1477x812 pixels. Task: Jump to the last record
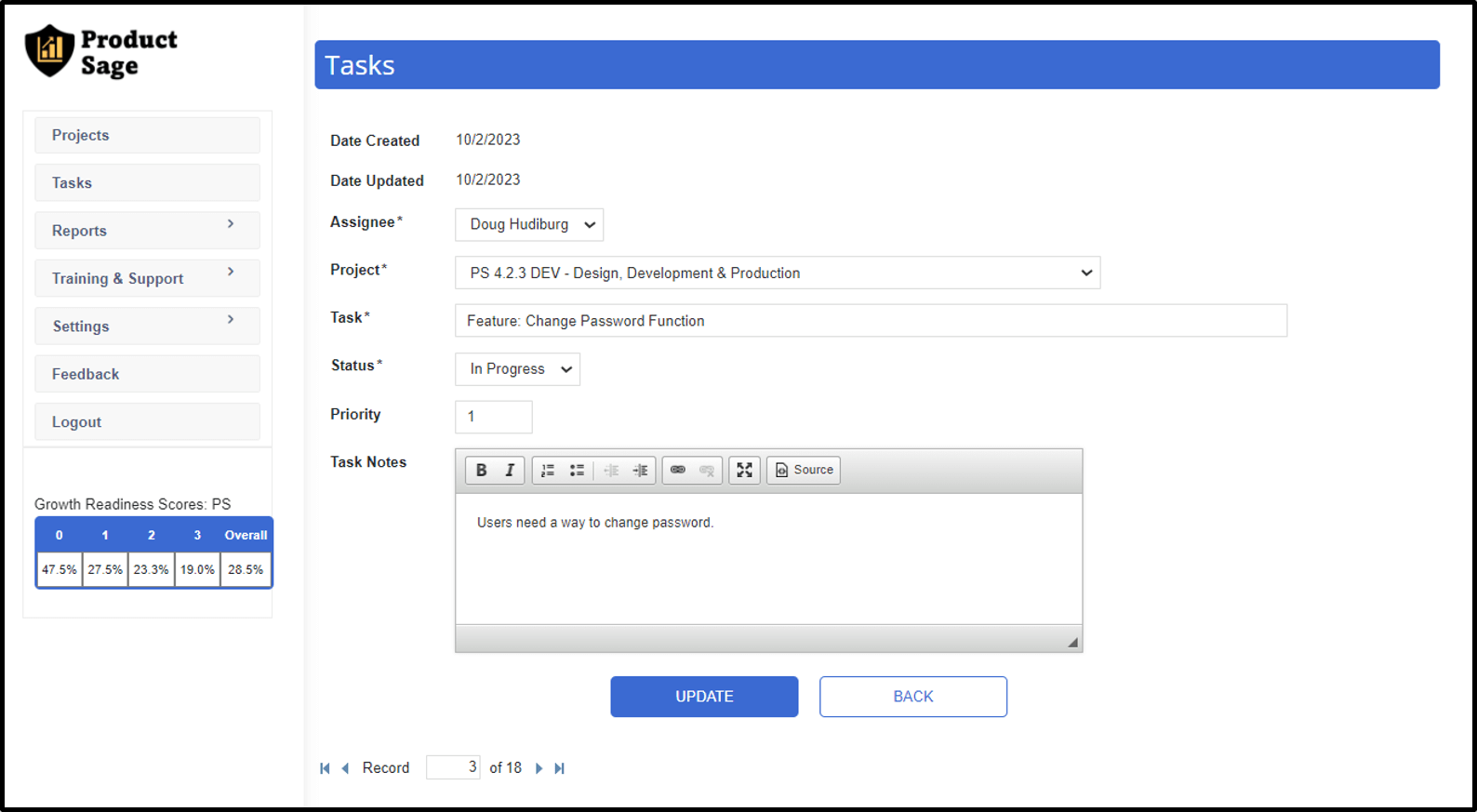(x=559, y=768)
